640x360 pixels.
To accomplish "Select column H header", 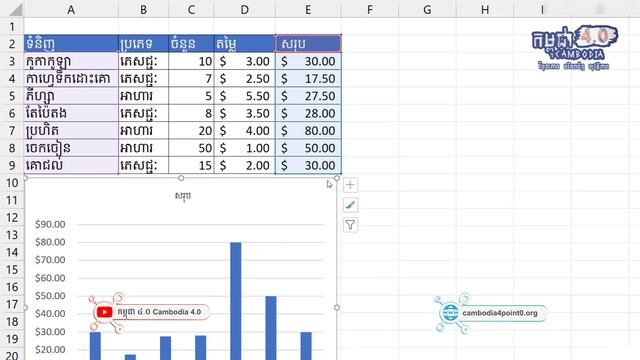I will tap(485, 9).
